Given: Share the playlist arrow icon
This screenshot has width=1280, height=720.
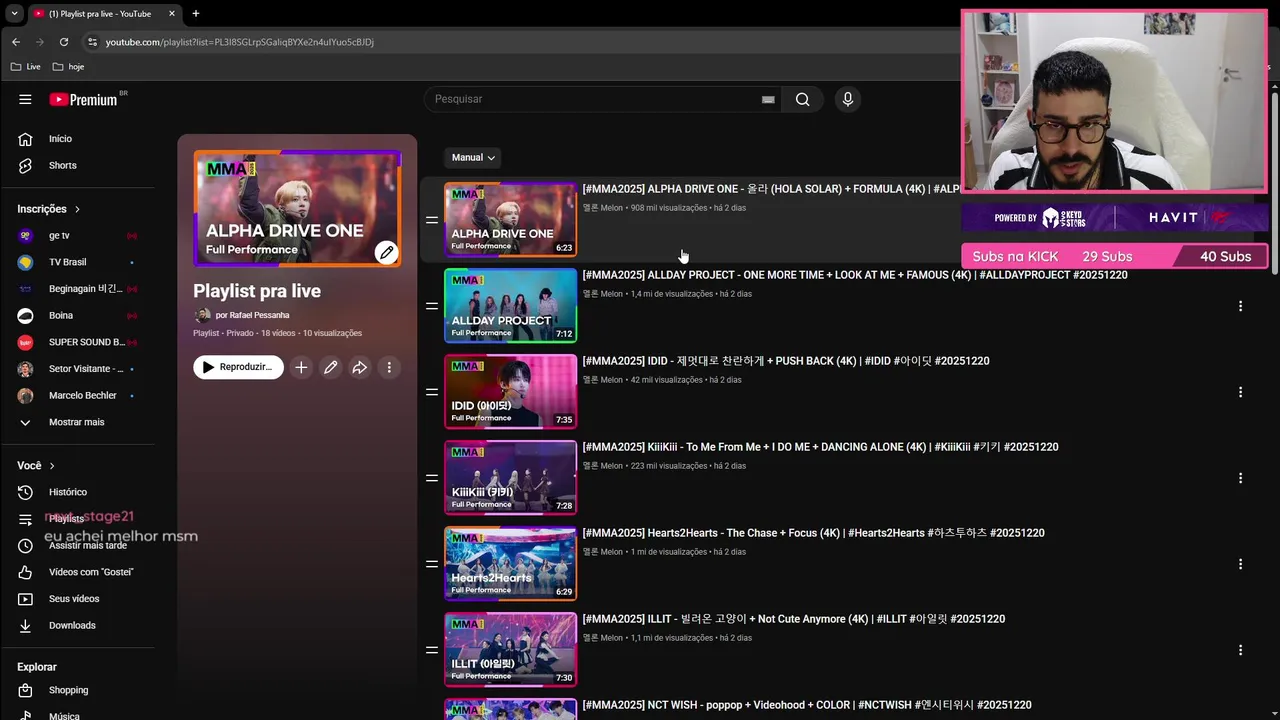Looking at the screenshot, I should pos(359,367).
